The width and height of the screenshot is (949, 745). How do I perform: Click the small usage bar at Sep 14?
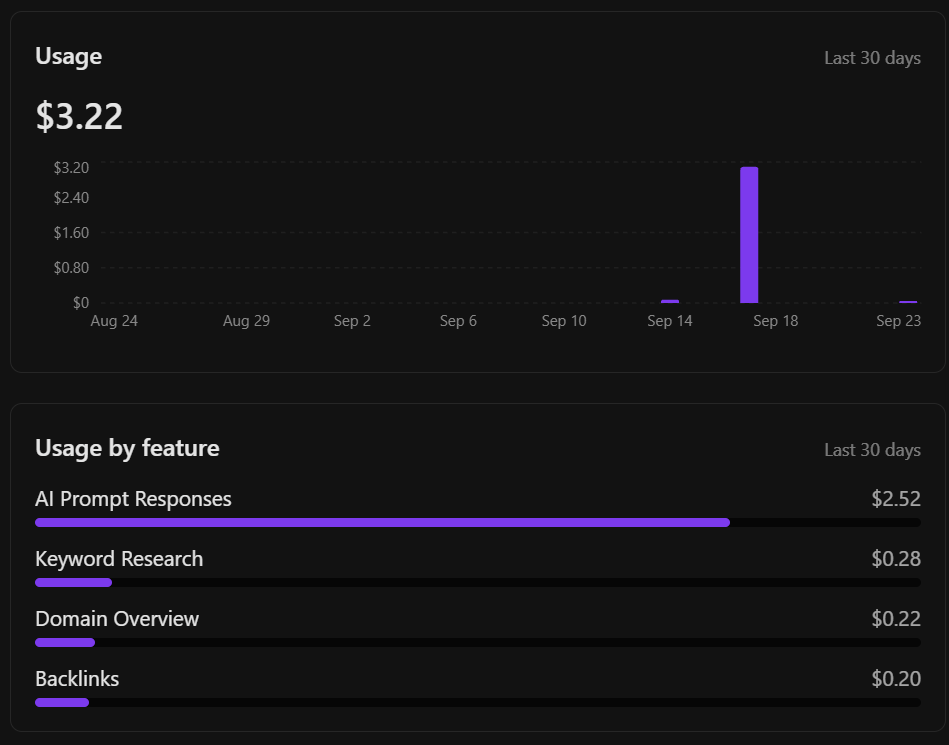coord(669,301)
